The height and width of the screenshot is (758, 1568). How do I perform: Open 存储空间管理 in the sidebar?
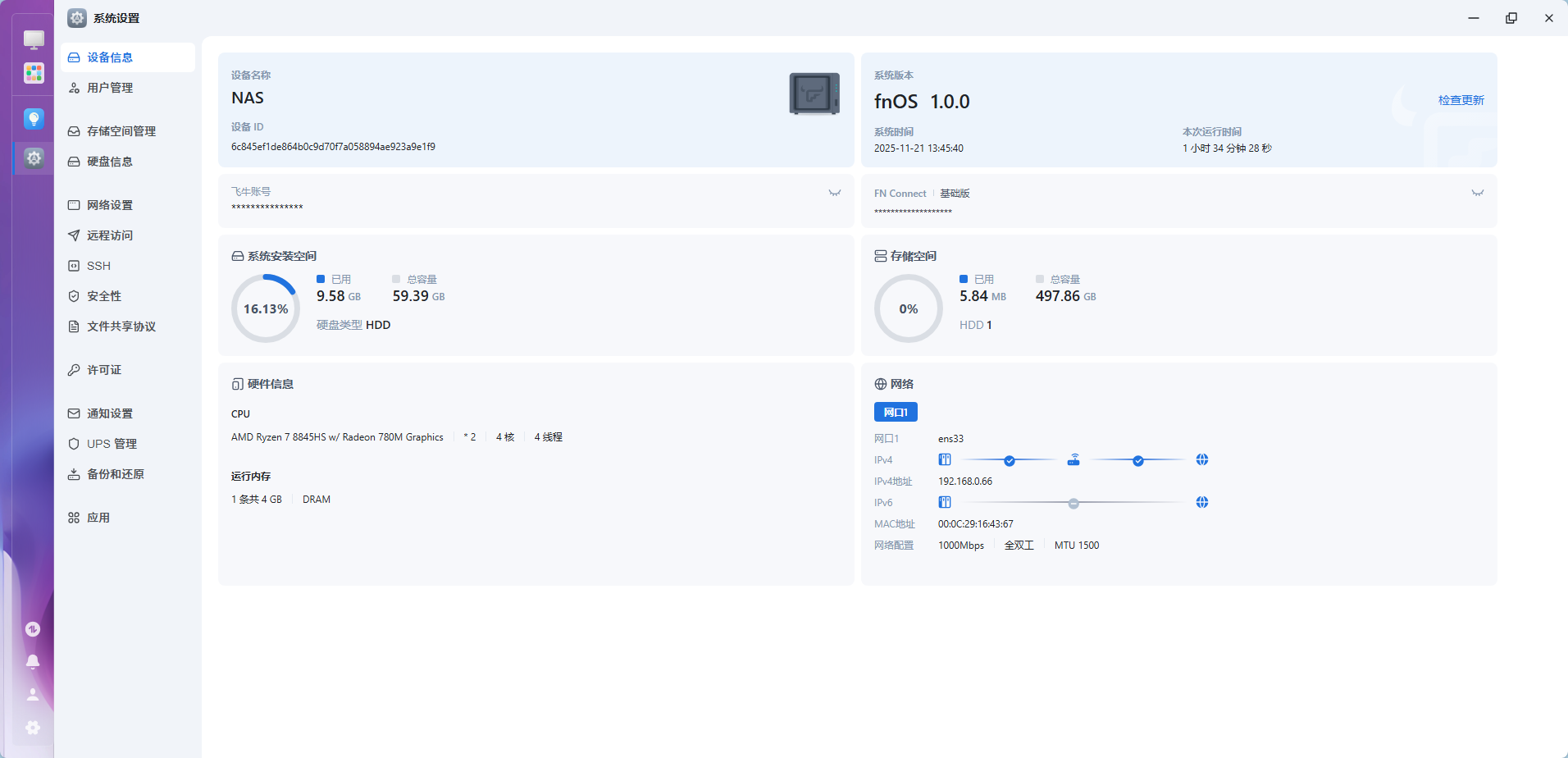[x=121, y=131]
